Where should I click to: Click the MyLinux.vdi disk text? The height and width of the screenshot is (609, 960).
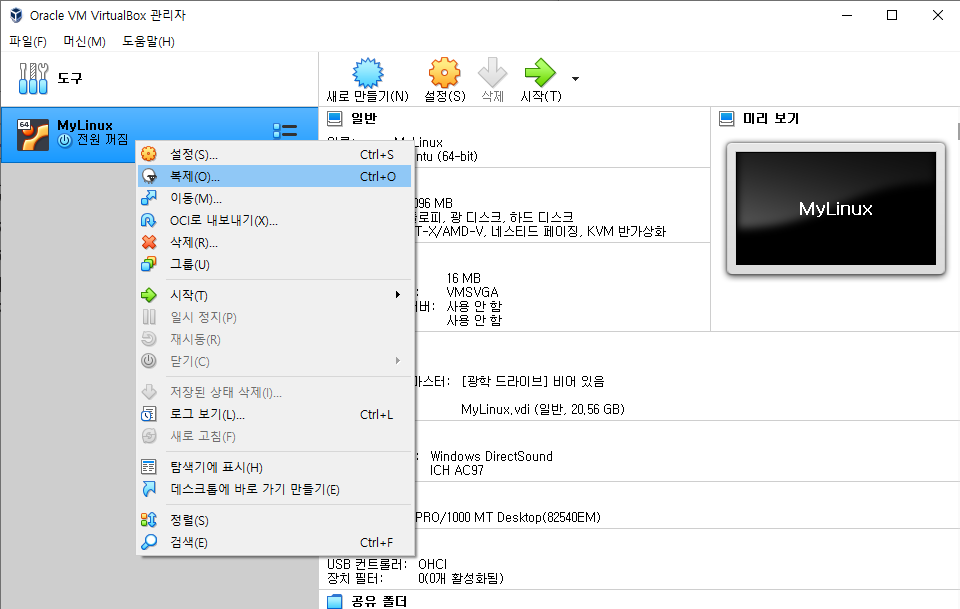click(x=542, y=409)
